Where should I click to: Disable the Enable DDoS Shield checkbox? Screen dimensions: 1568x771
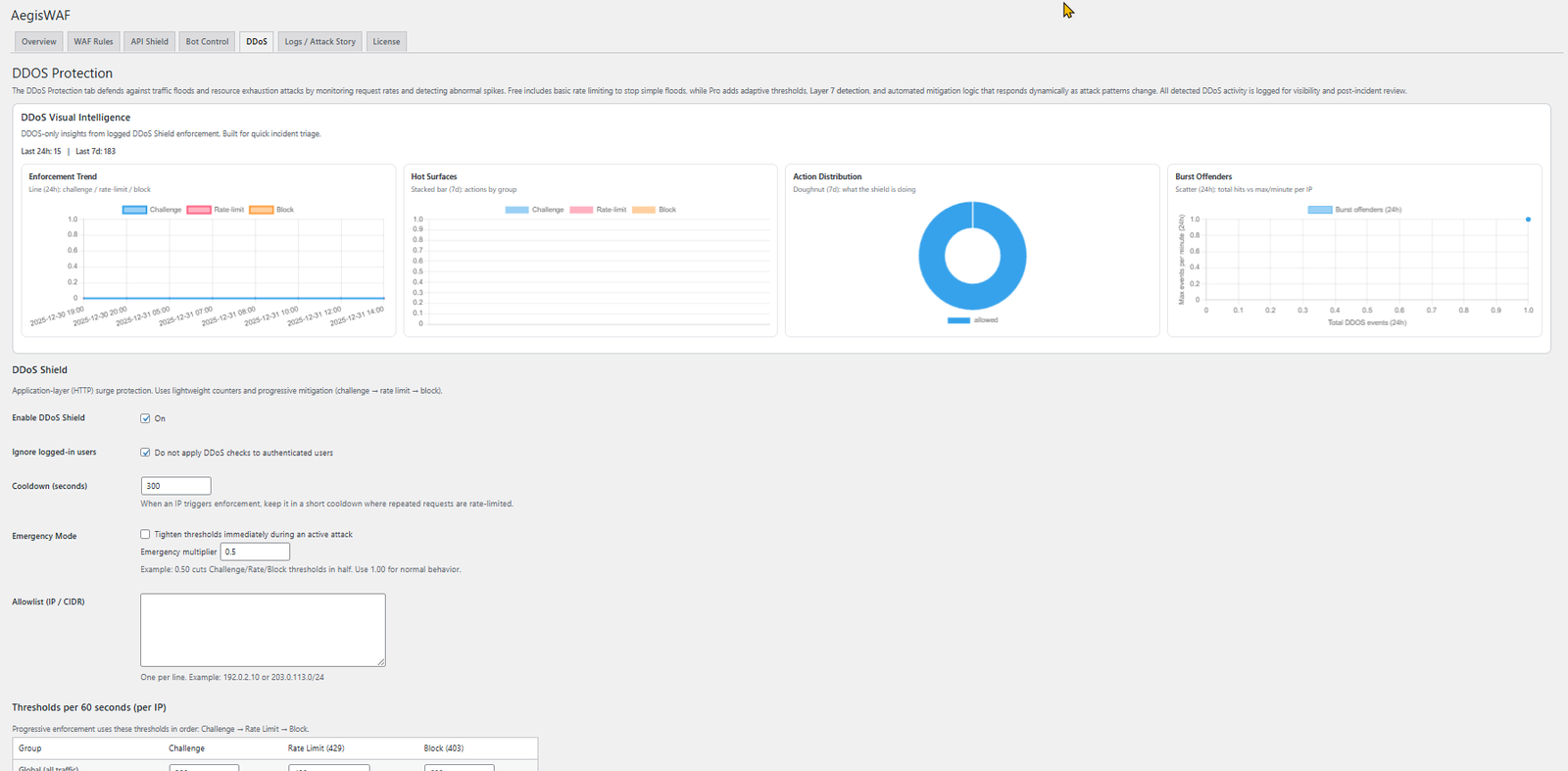click(x=145, y=418)
